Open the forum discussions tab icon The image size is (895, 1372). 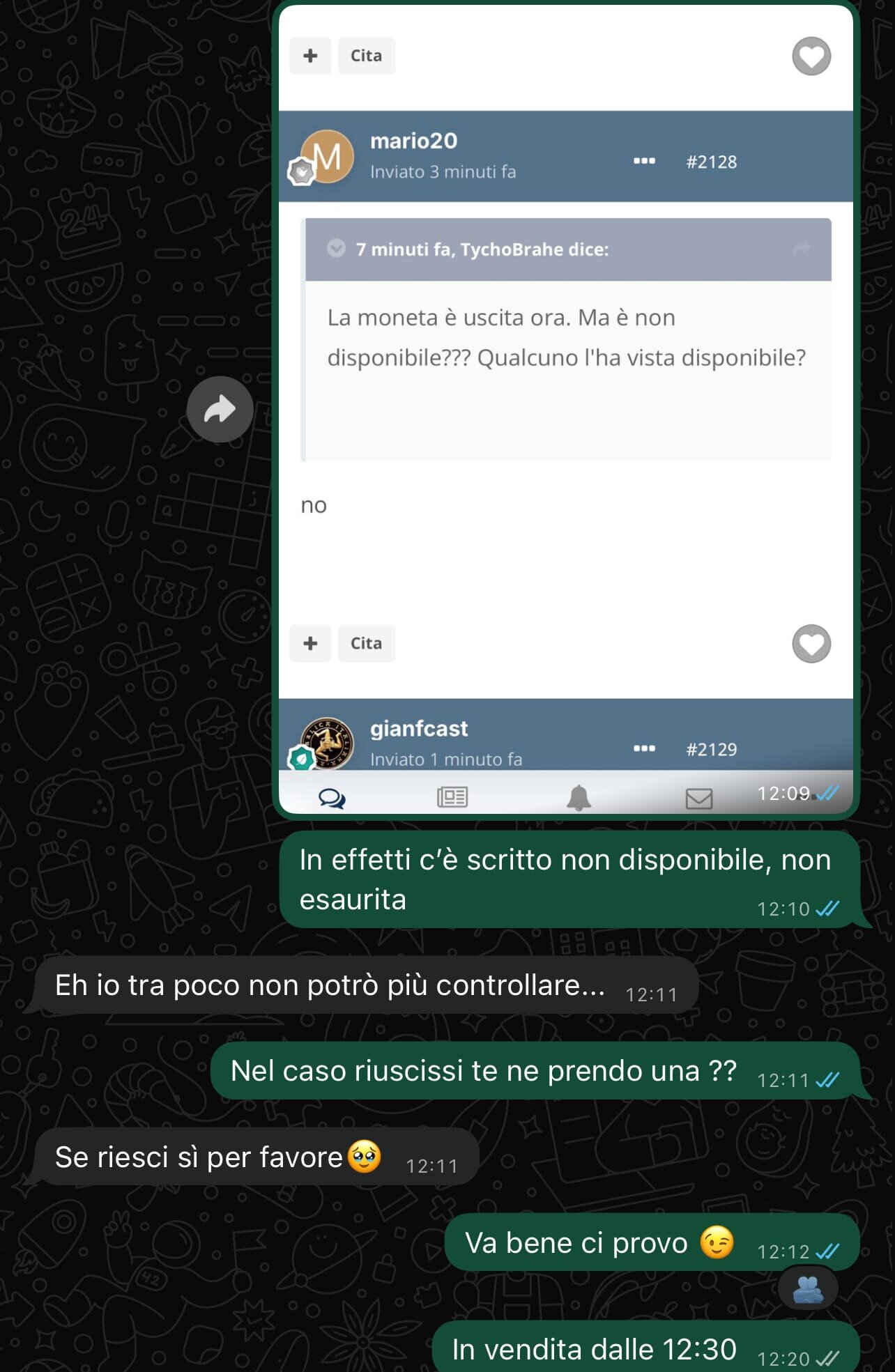click(x=332, y=798)
